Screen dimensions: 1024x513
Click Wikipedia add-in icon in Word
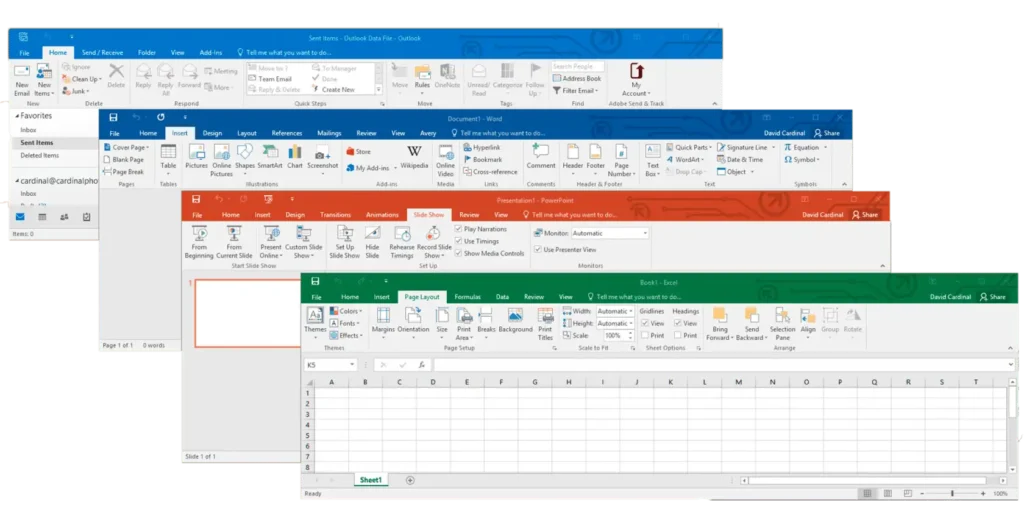coord(414,157)
